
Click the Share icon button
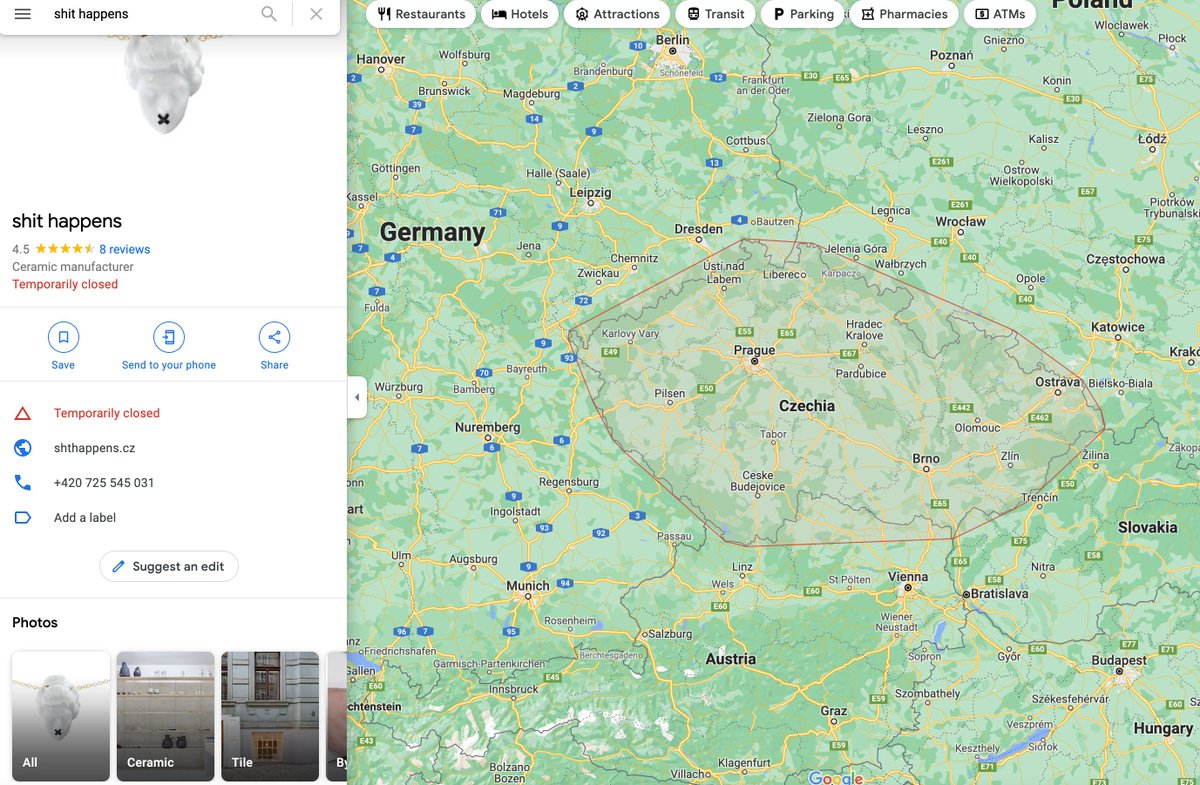pos(274,337)
